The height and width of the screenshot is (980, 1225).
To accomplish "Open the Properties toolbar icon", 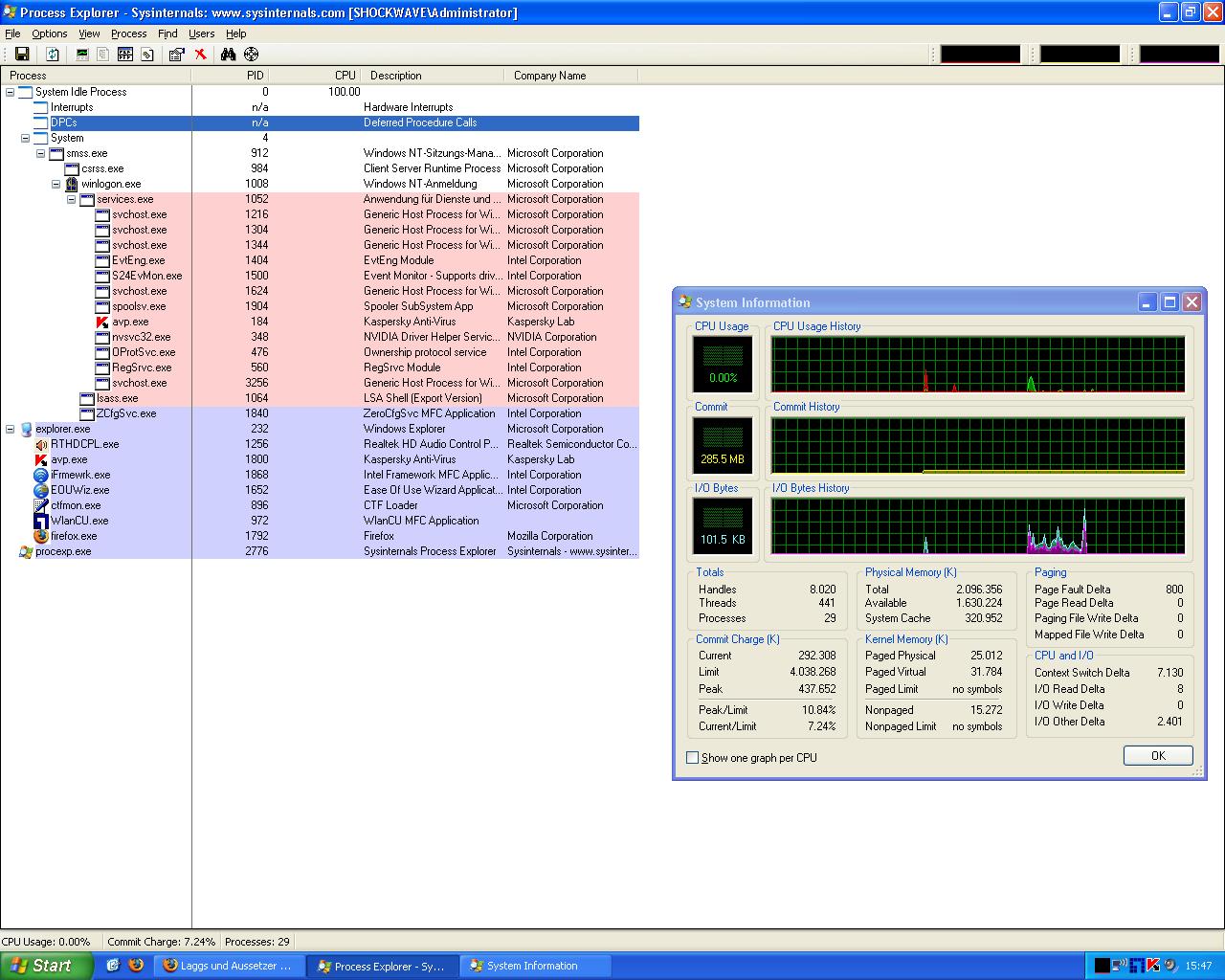I will pos(177,55).
